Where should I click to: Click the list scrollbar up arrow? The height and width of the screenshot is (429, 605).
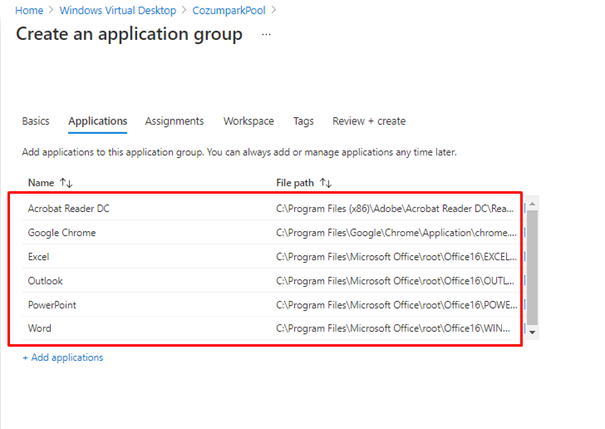(532, 204)
